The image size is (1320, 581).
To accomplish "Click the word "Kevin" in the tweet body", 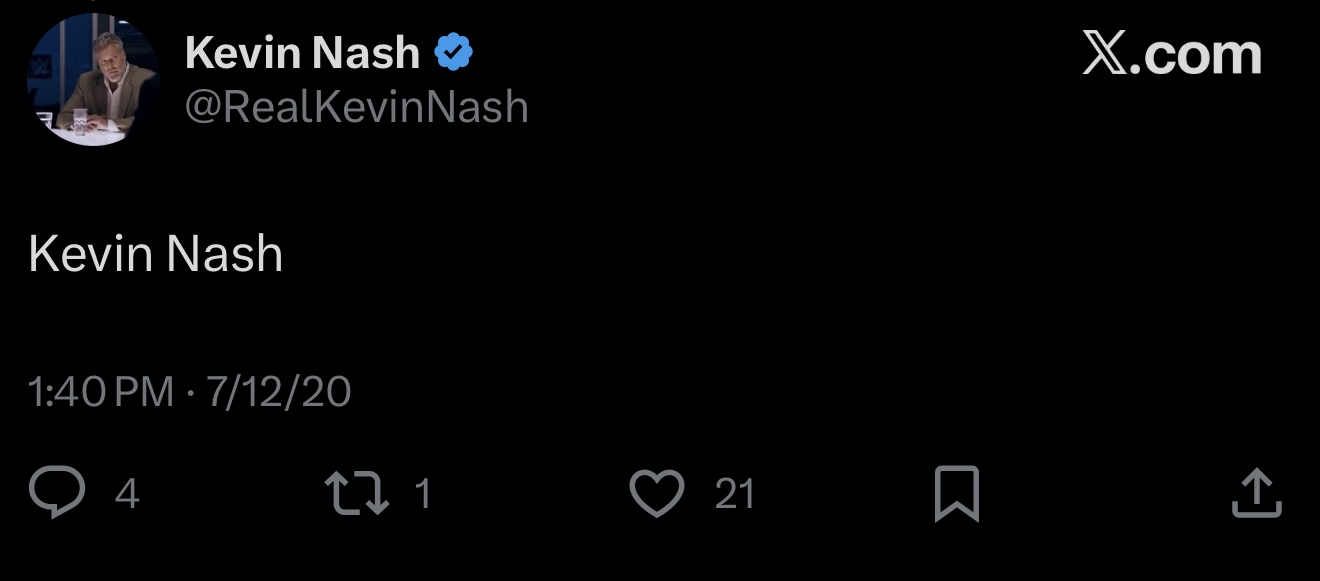I will pyautogui.click(x=90, y=254).
